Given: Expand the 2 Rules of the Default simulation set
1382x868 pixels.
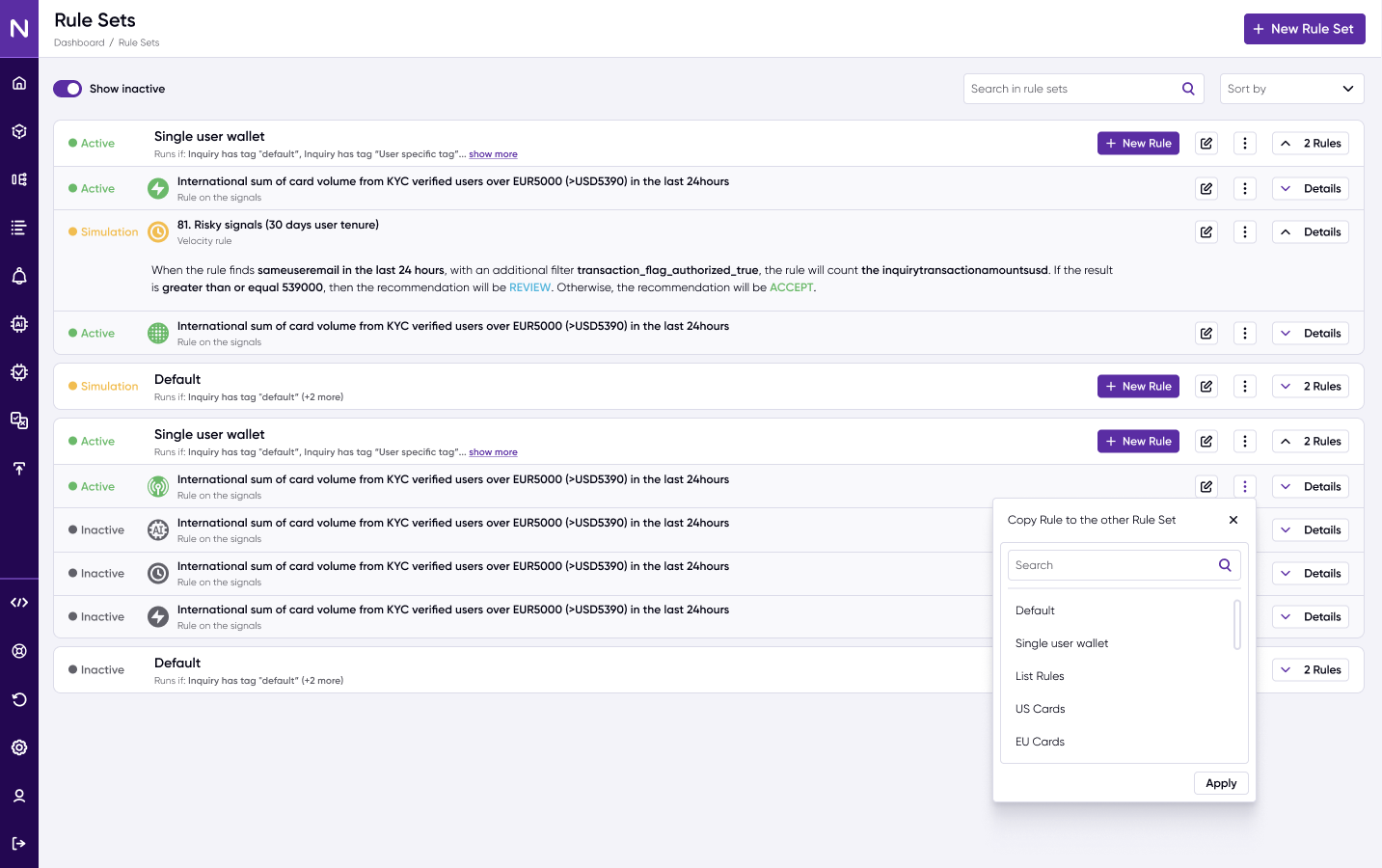Looking at the screenshot, I should pyautogui.click(x=1310, y=387).
